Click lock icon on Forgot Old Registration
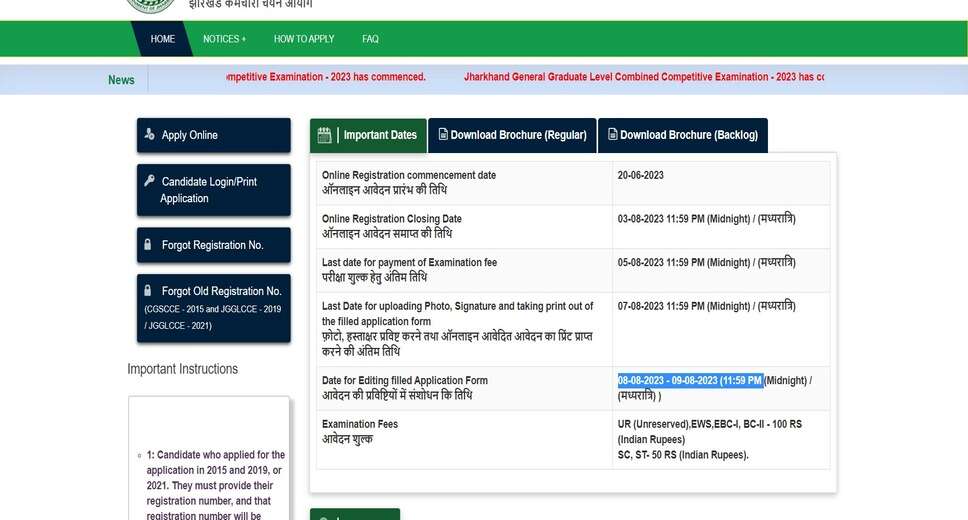The width and height of the screenshot is (968, 520). coord(148,290)
